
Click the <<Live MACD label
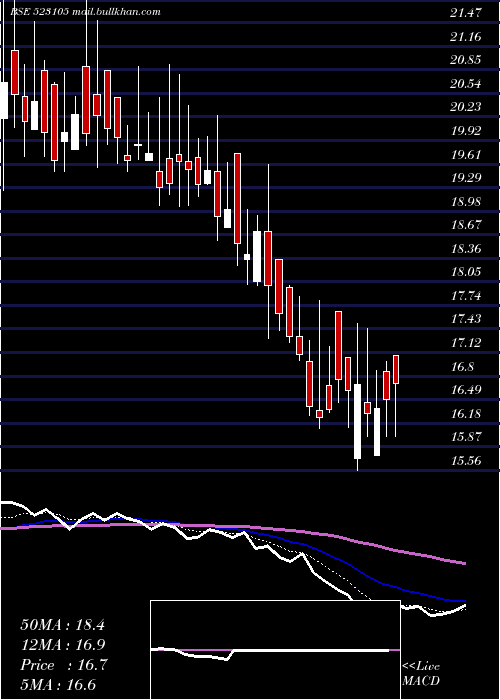tap(421, 674)
